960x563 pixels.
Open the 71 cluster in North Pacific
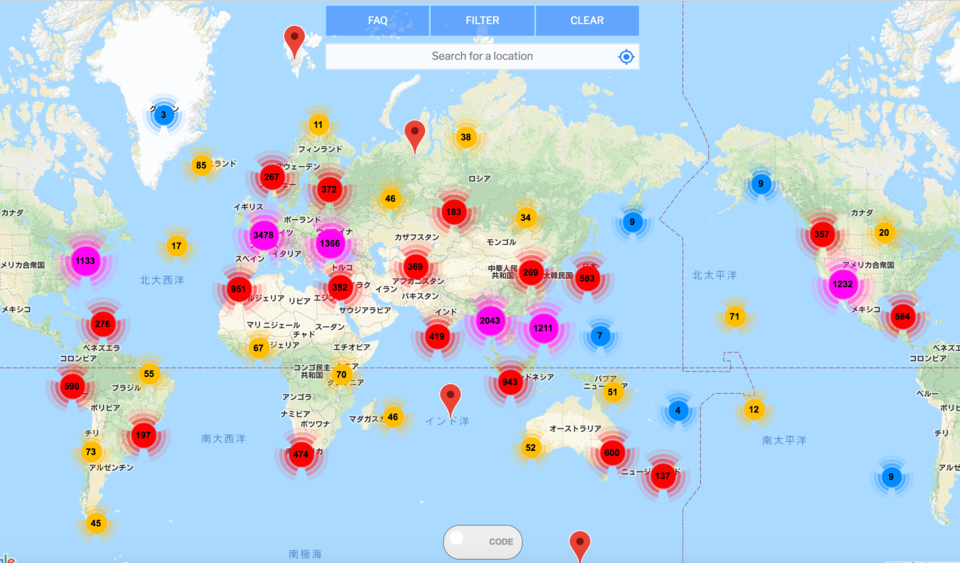[734, 316]
